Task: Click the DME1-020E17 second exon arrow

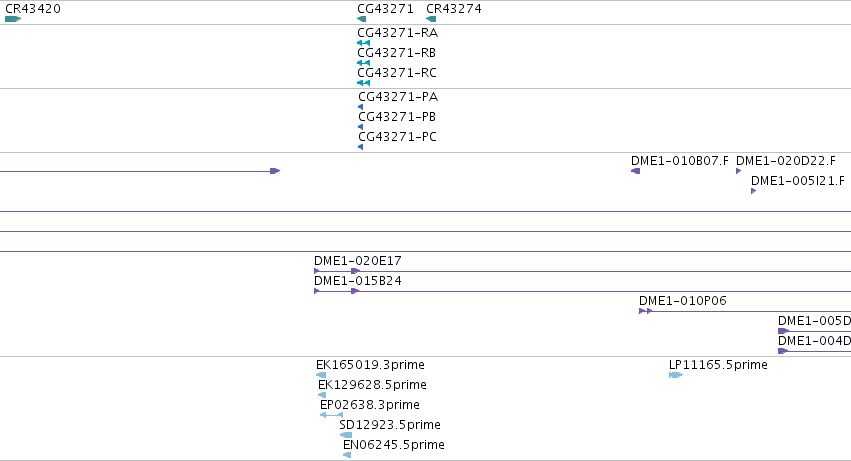Action: click(x=355, y=271)
